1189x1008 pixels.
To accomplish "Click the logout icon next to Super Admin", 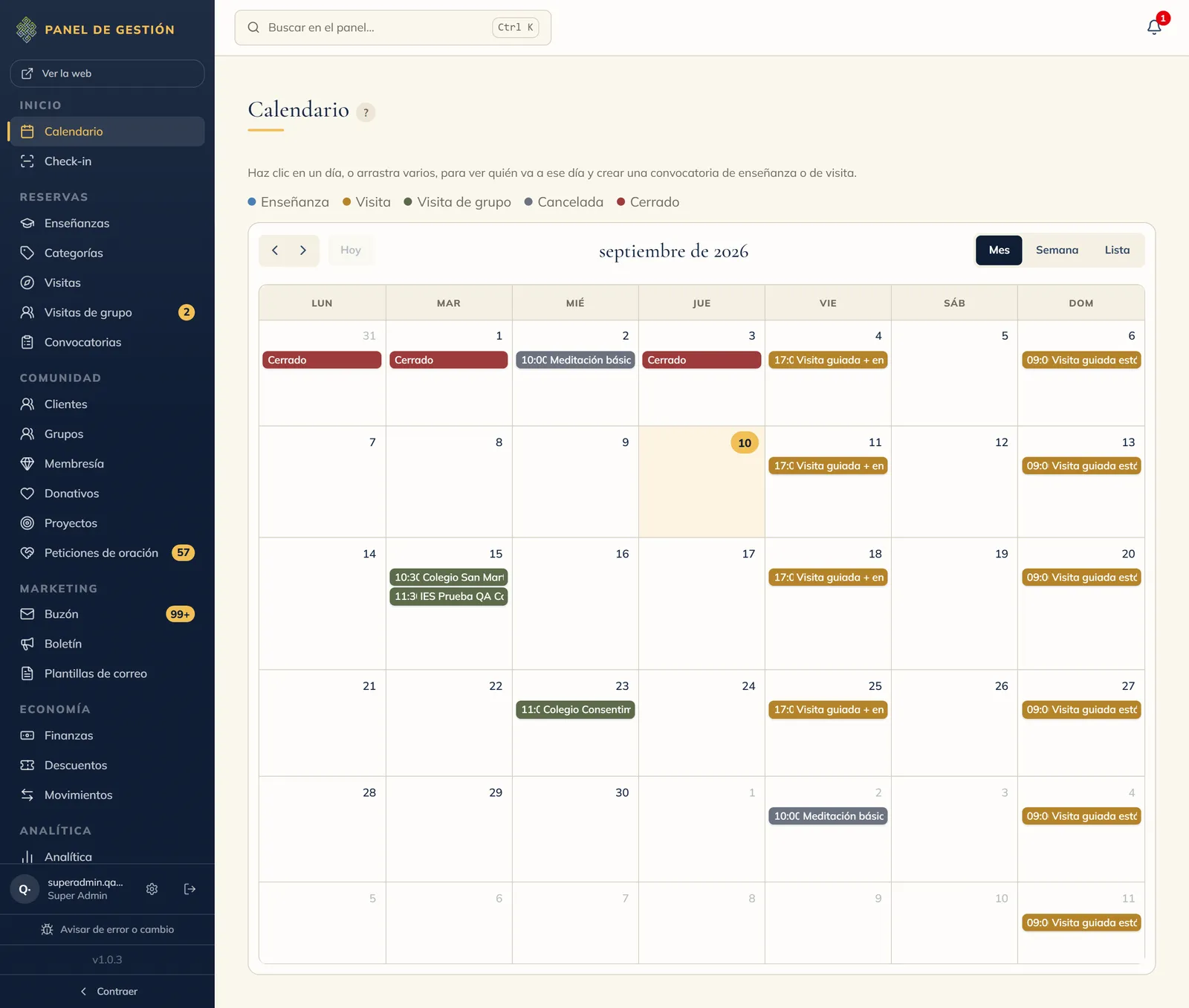I will click(x=190, y=889).
